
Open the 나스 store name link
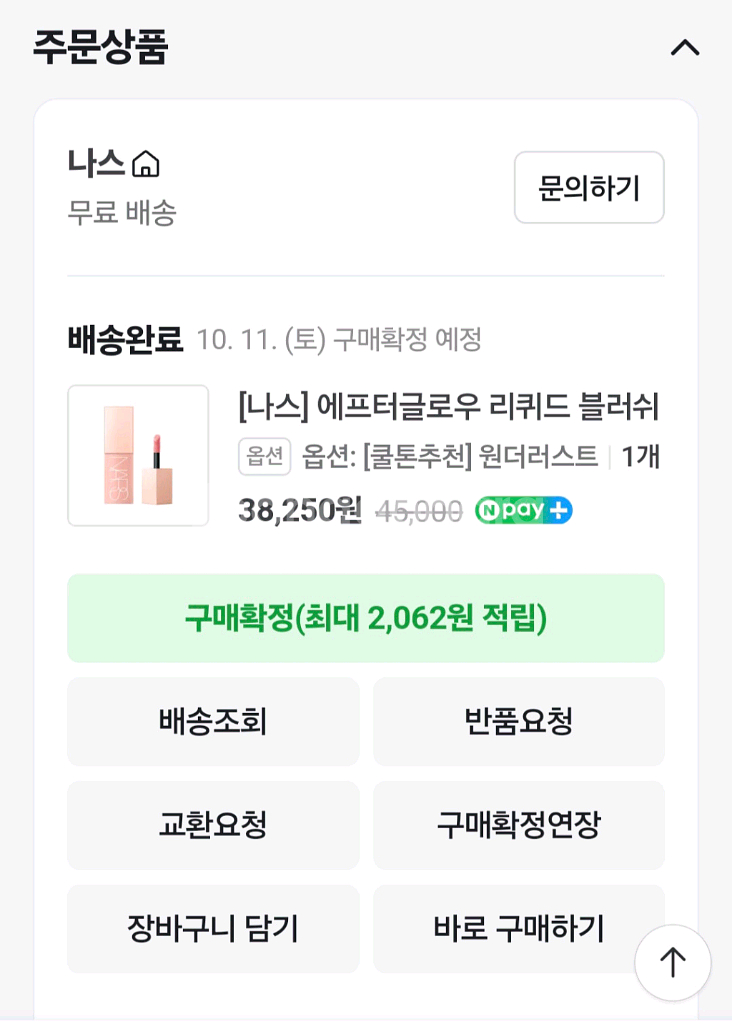[96, 164]
